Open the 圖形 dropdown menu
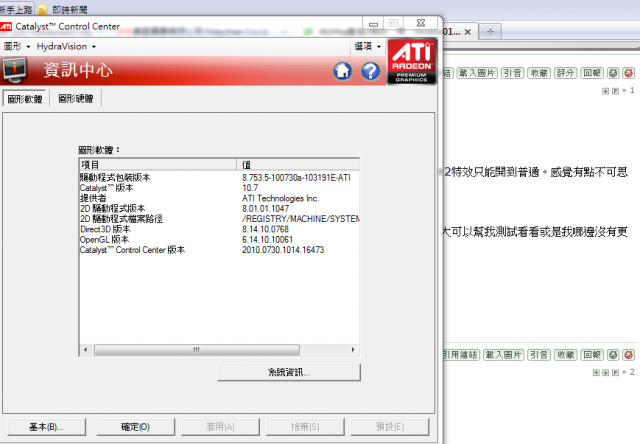Screen dimensions: 640x444 (17, 47)
